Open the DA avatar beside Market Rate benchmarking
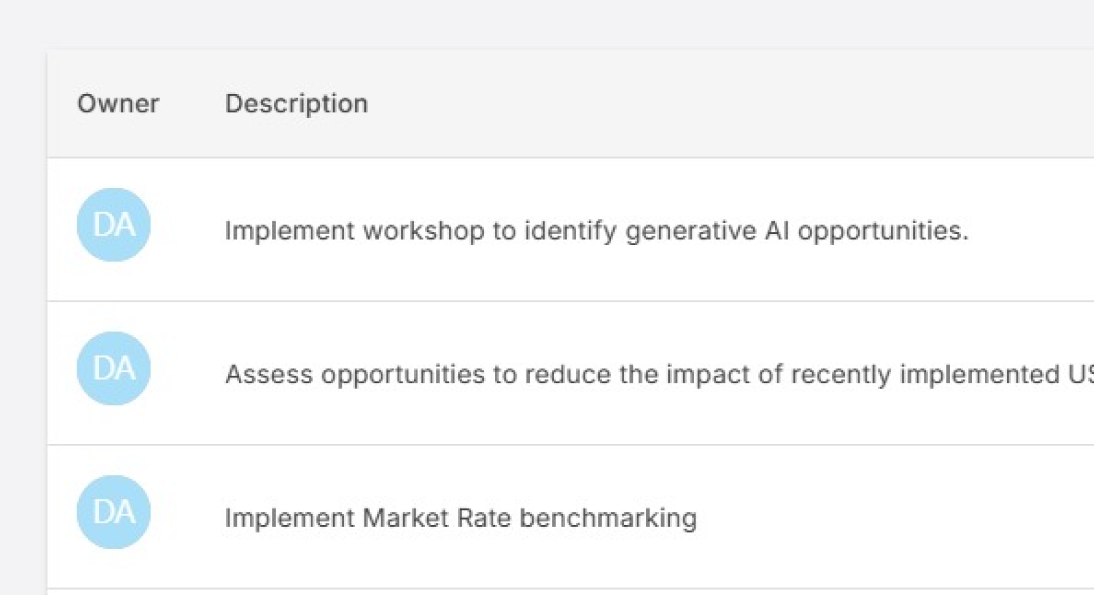The height and width of the screenshot is (595, 1094). tap(113, 512)
